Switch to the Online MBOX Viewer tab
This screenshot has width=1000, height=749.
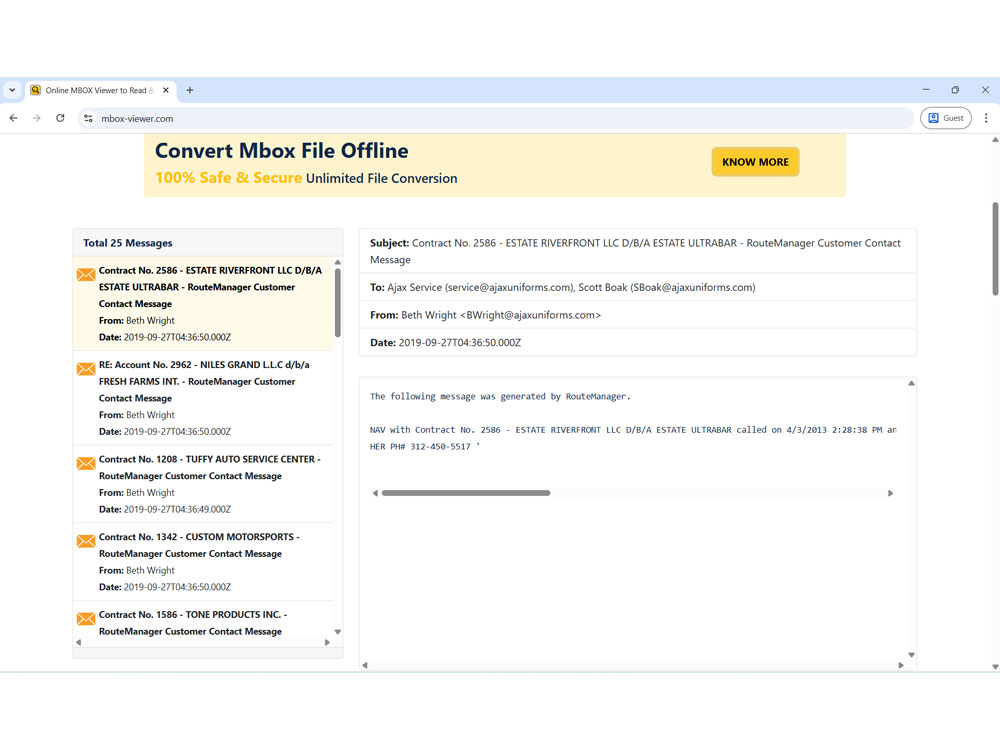95,89
